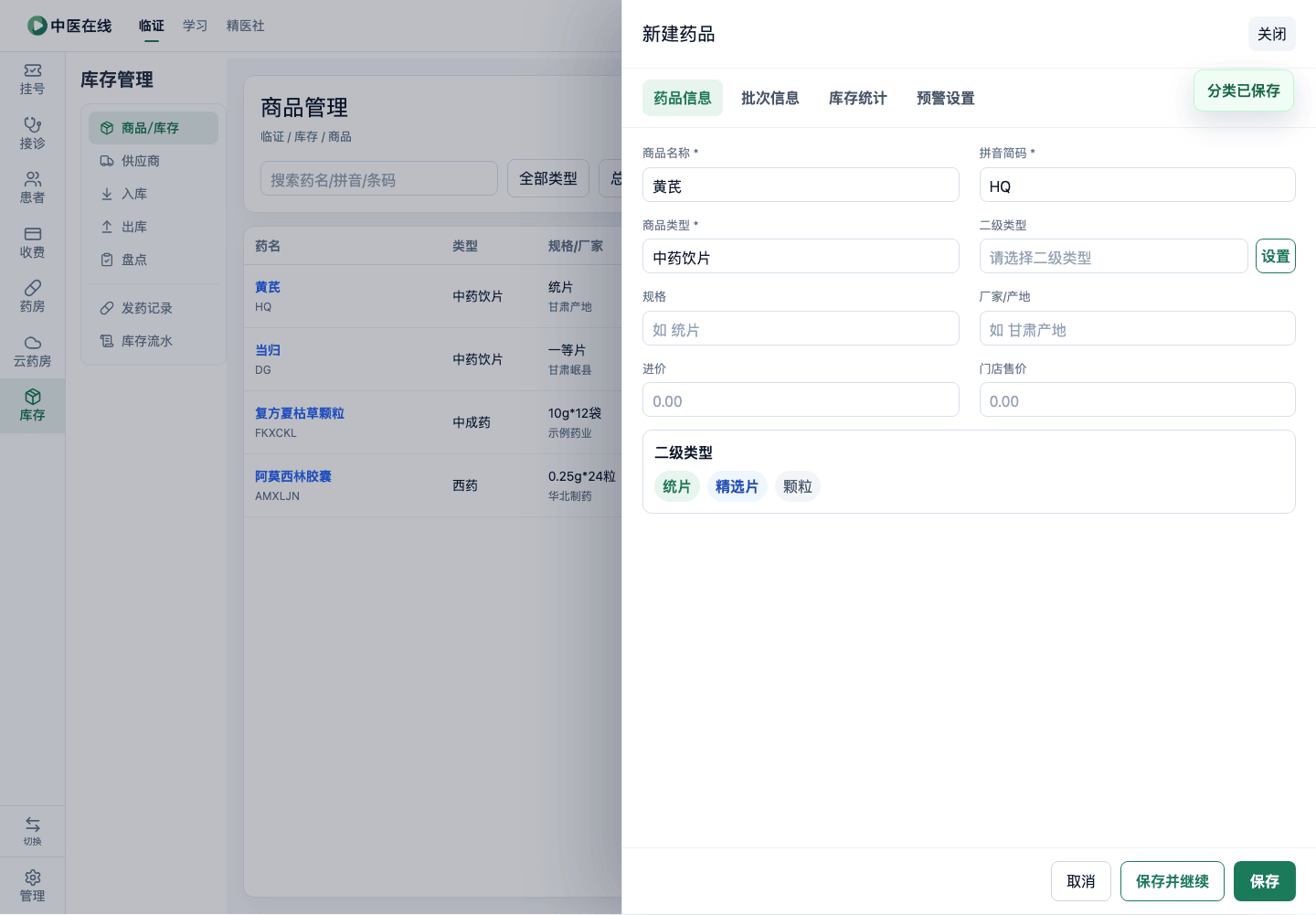Focus the 拼音简码 field containing HQ
Viewport: 1316px width, 915px height.
1138,186
